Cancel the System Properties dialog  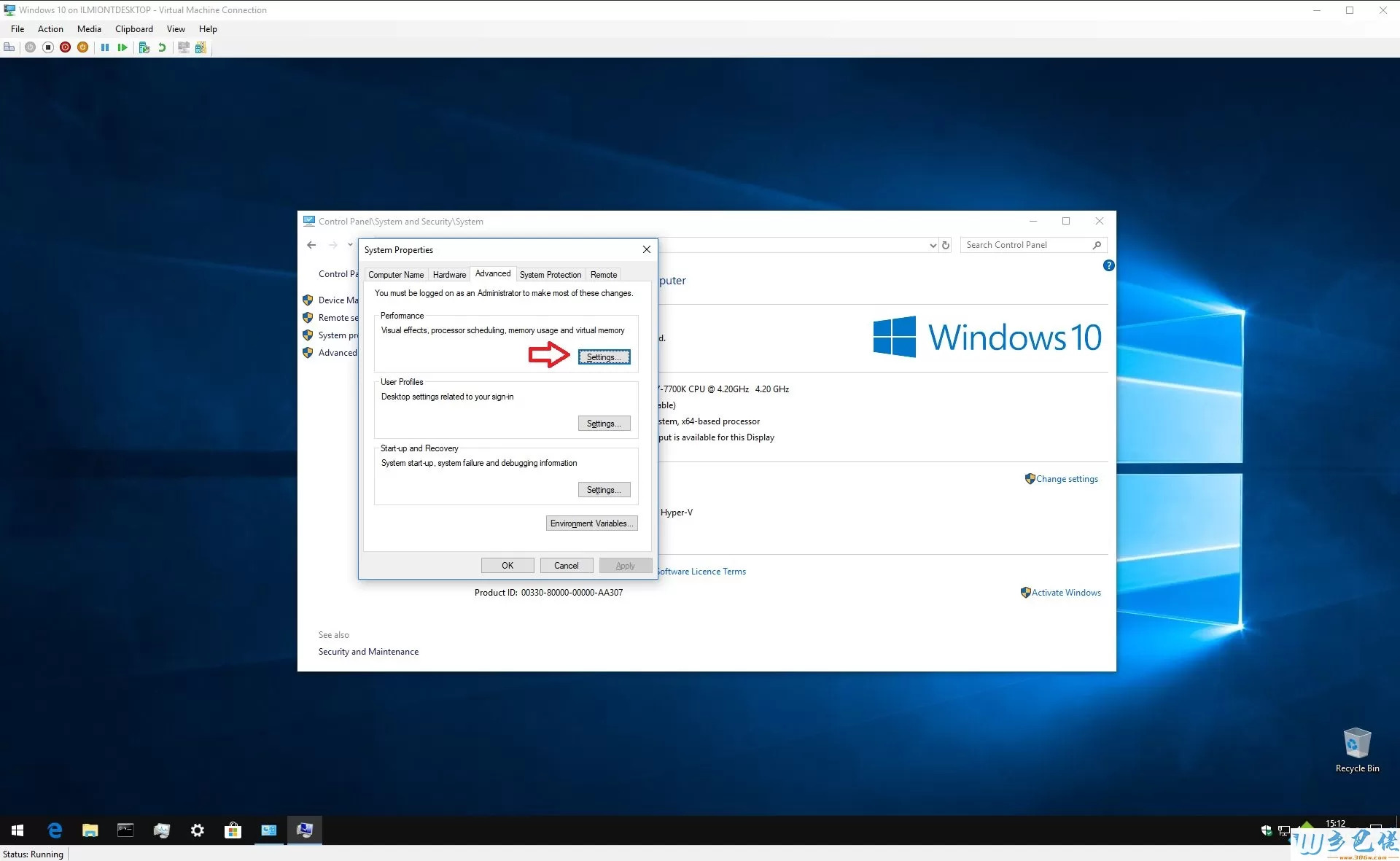[566, 566]
